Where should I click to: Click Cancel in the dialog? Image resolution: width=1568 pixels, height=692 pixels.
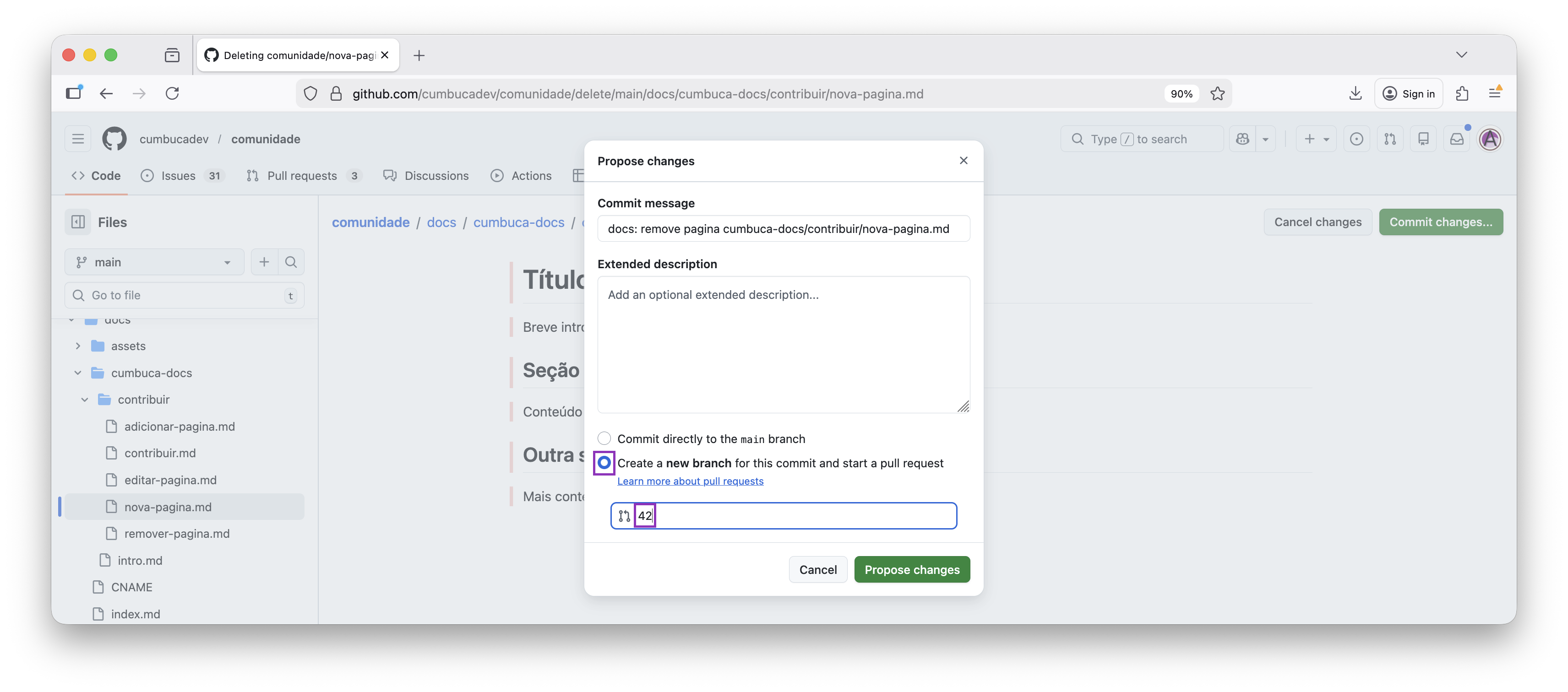tap(818, 570)
